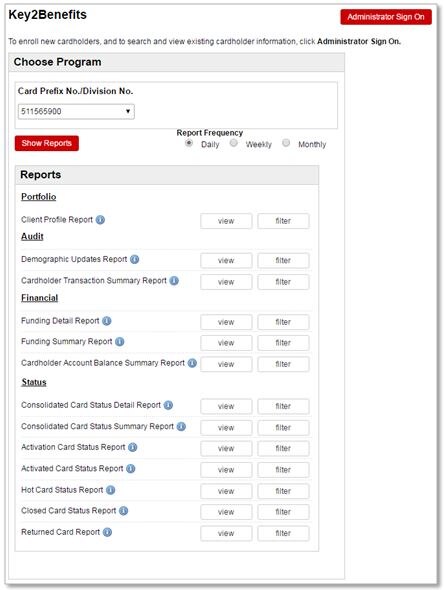Screen dimensions: 444x590
Task: Filter the Cardholder Transaction Summary Report
Action: [x=283, y=282]
